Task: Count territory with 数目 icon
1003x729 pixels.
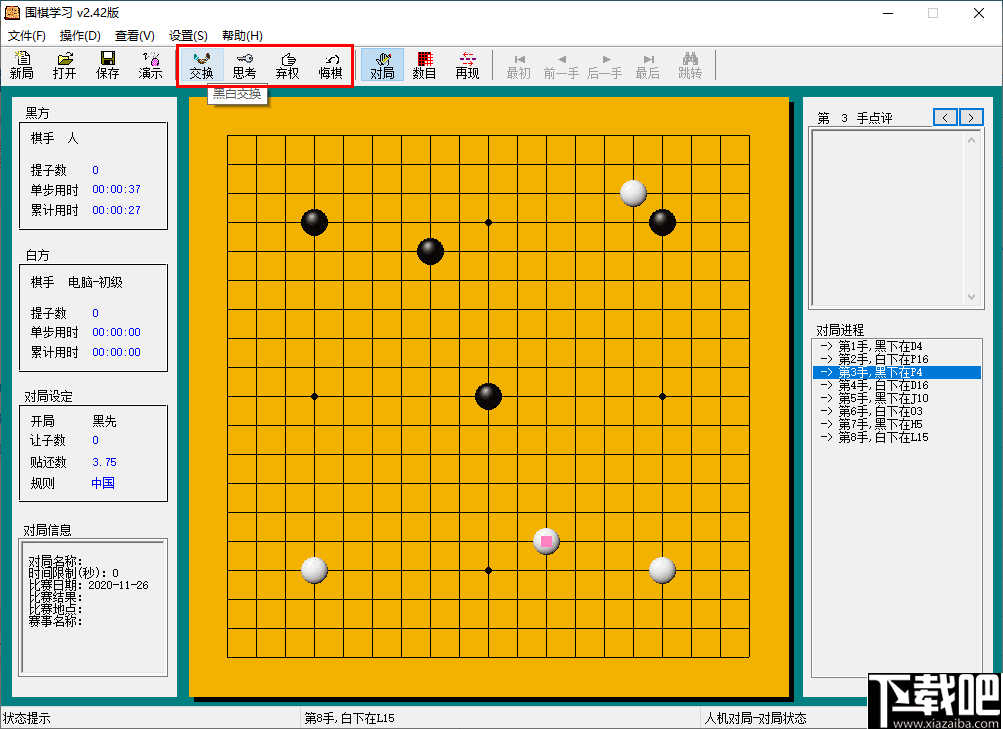Action: click(424, 65)
